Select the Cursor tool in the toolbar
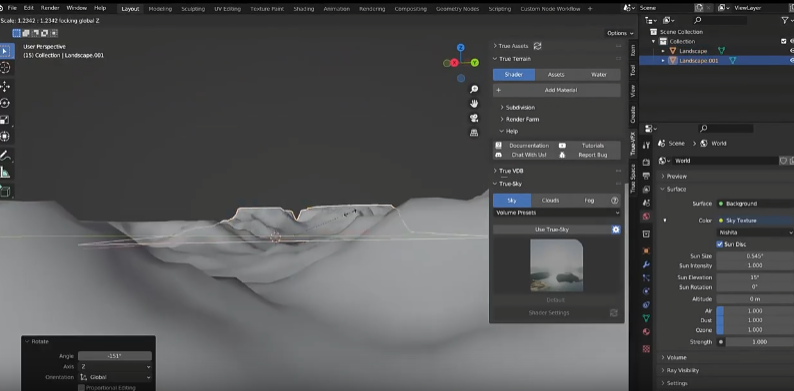The height and width of the screenshot is (391, 794). click(x=5, y=68)
